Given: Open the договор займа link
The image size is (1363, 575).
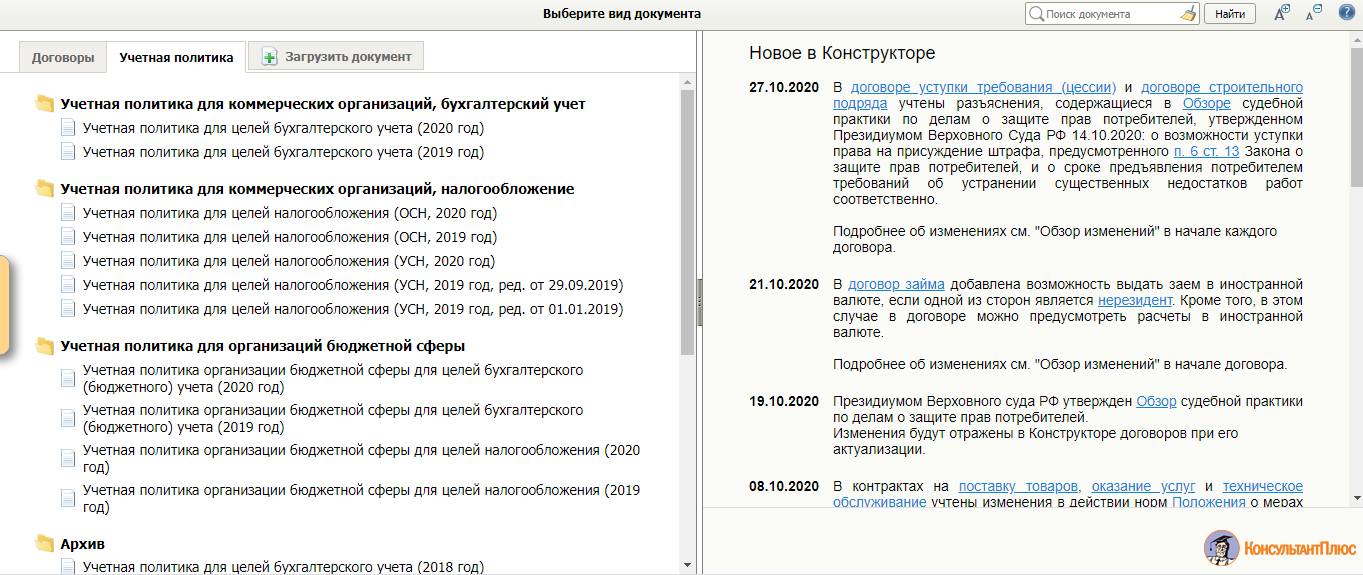Looking at the screenshot, I should click(896, 284).
